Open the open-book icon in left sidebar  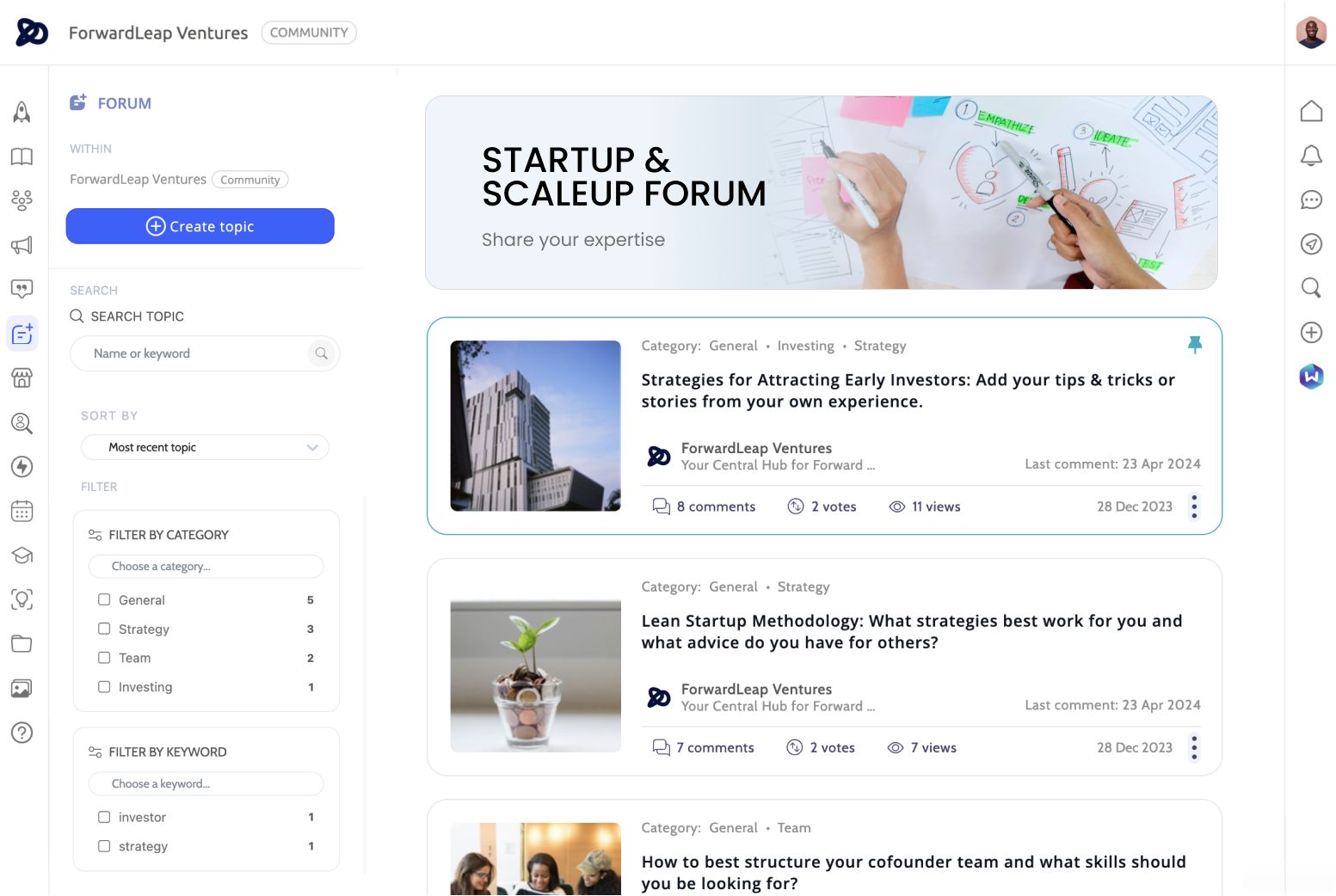(x=22, y=156)
